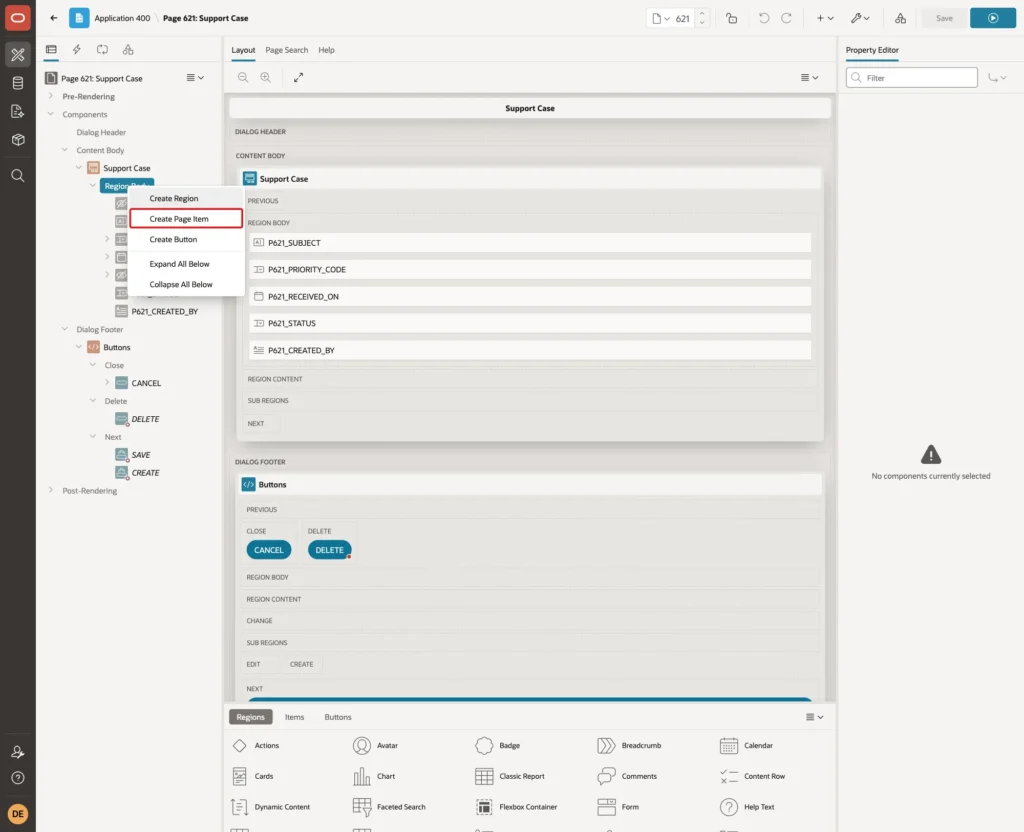Collapse the Content Body tree node
The image size is (1024, 832).
tap(65, 150)
